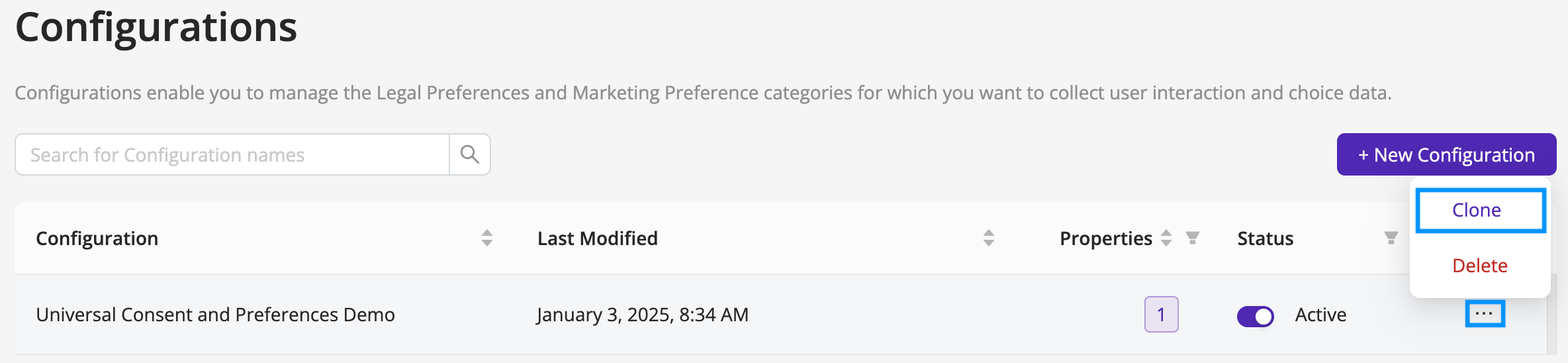
Task: Toggle the Active status switch off
Action: (x=1255, y=317)
